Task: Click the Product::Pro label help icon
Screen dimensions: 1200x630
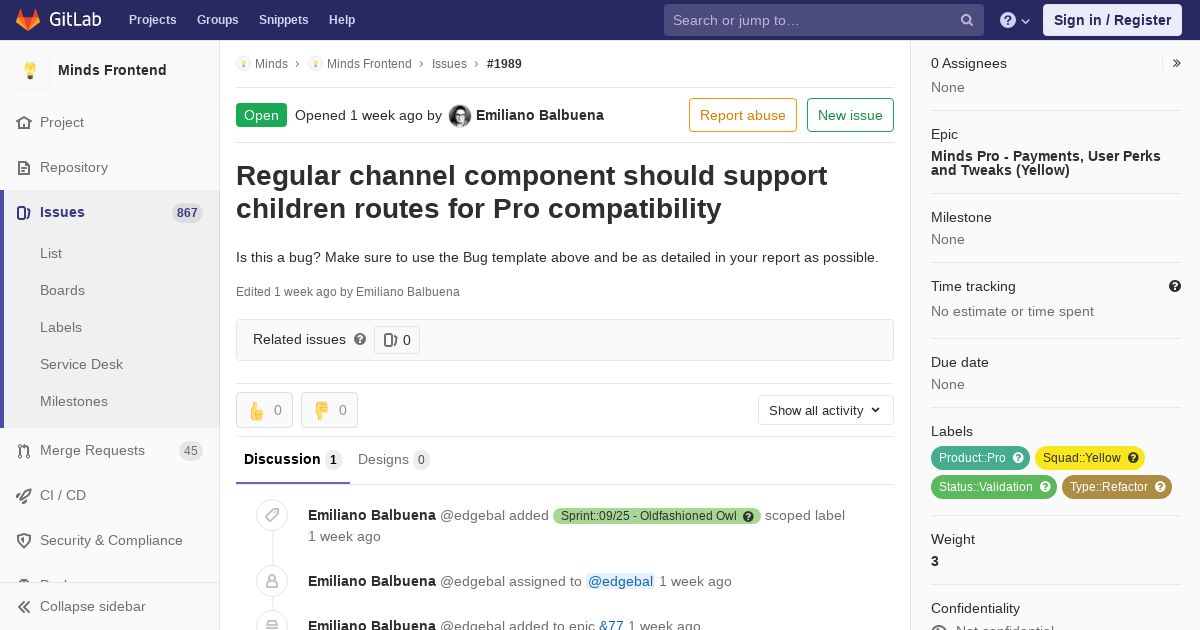Action: point(1018,458)
